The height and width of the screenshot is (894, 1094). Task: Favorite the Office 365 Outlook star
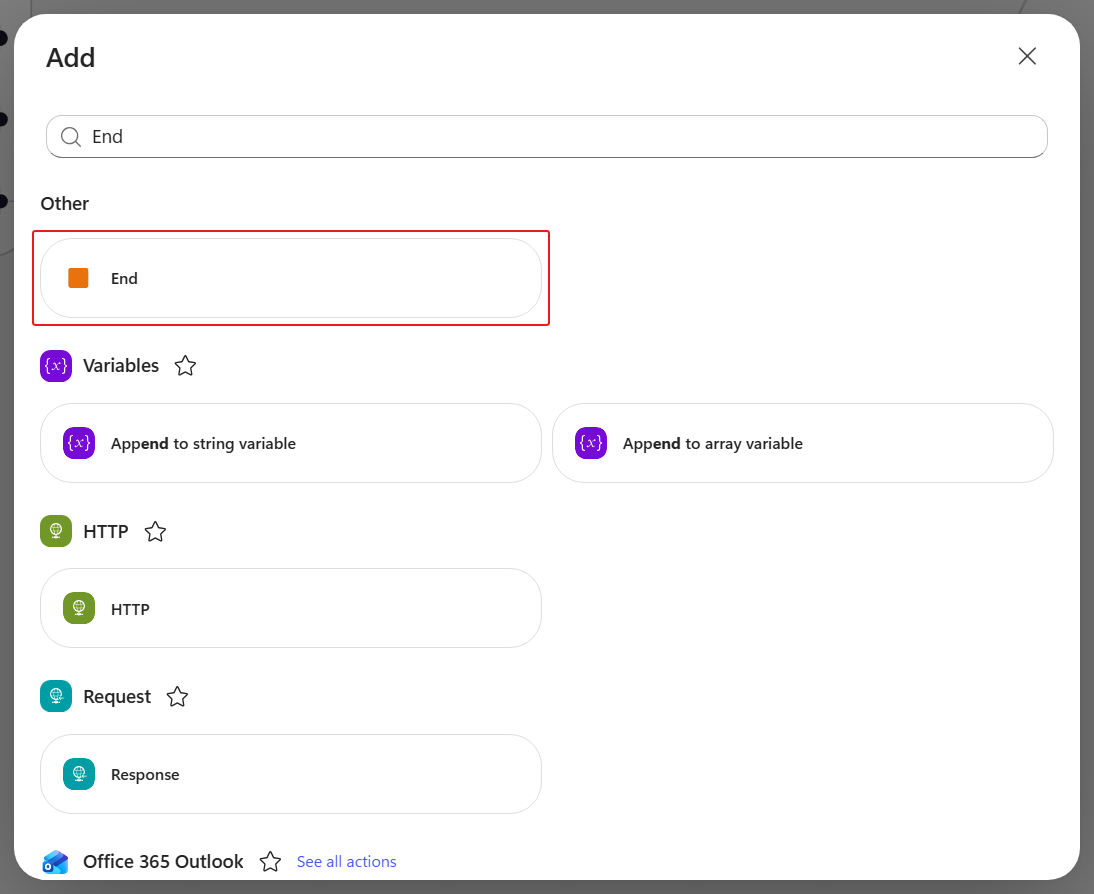pyautogui.click(x=270, y=862)
